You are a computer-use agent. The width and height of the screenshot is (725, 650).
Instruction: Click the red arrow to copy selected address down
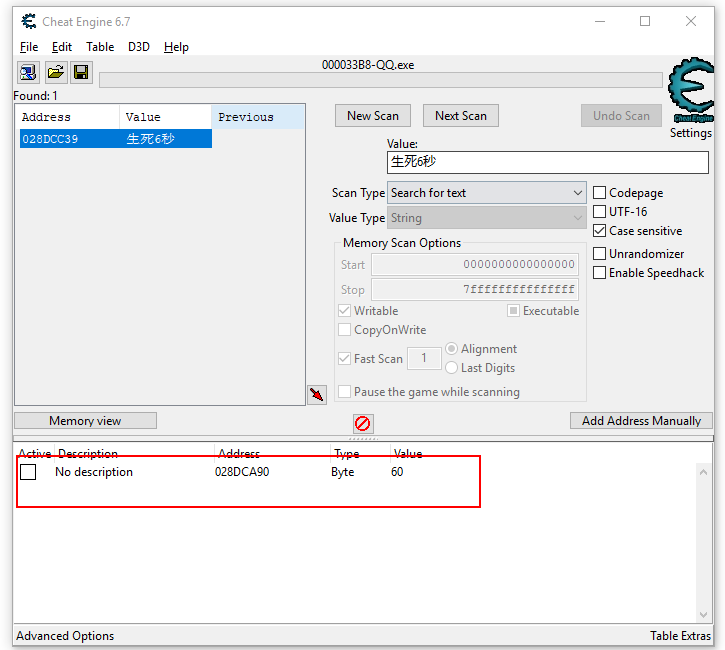317,394
